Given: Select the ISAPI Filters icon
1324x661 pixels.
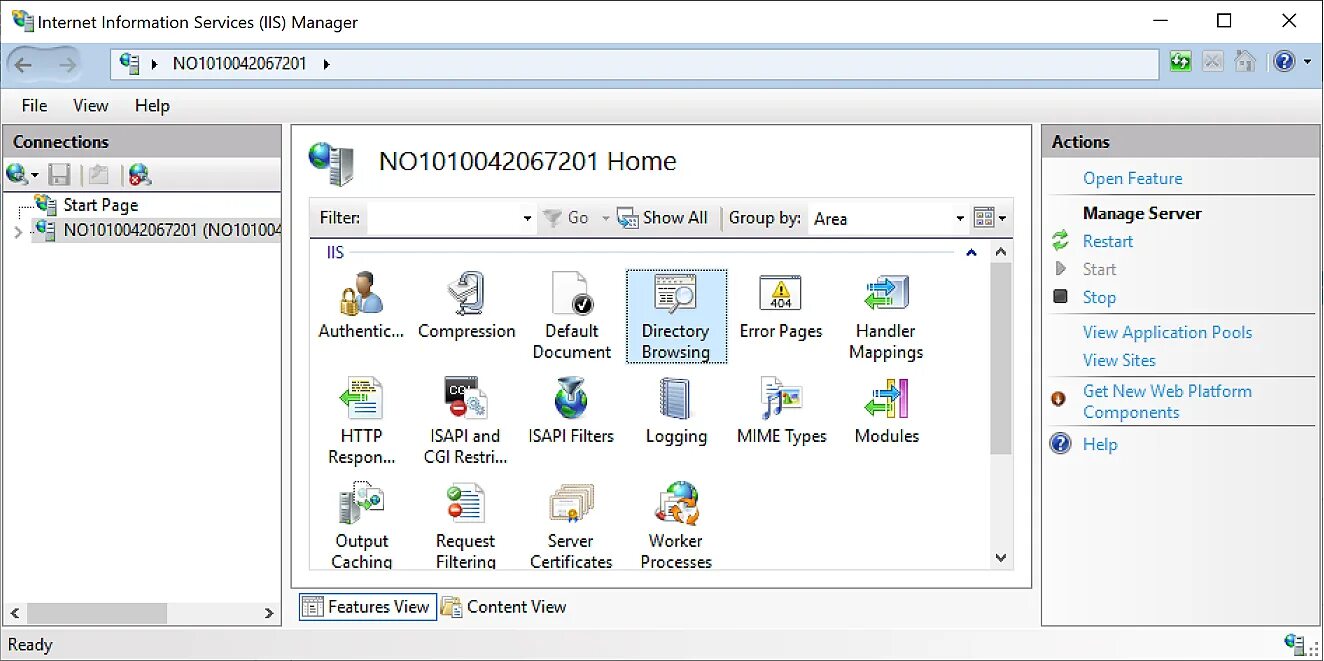Looking at the screenshot, I should (x=571, y=411).
